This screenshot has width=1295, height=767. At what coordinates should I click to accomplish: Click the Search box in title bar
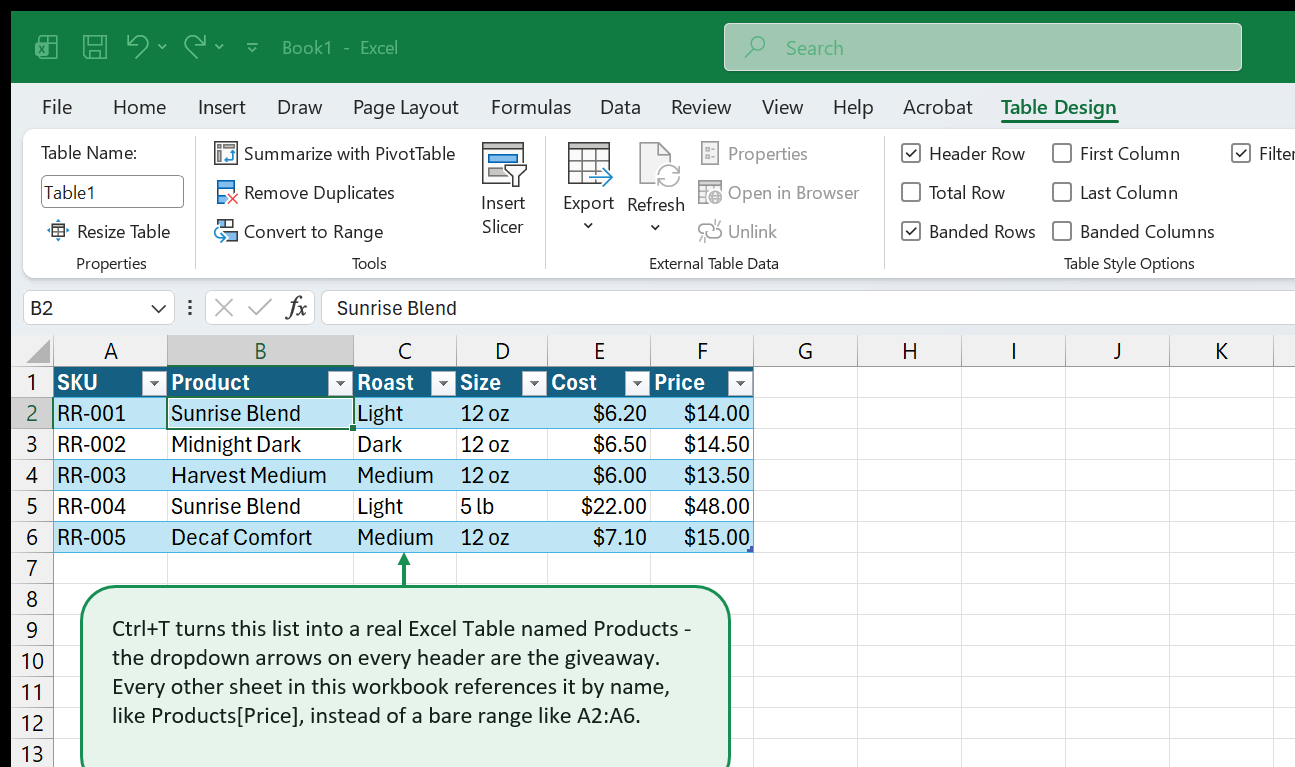click(983, 47)
